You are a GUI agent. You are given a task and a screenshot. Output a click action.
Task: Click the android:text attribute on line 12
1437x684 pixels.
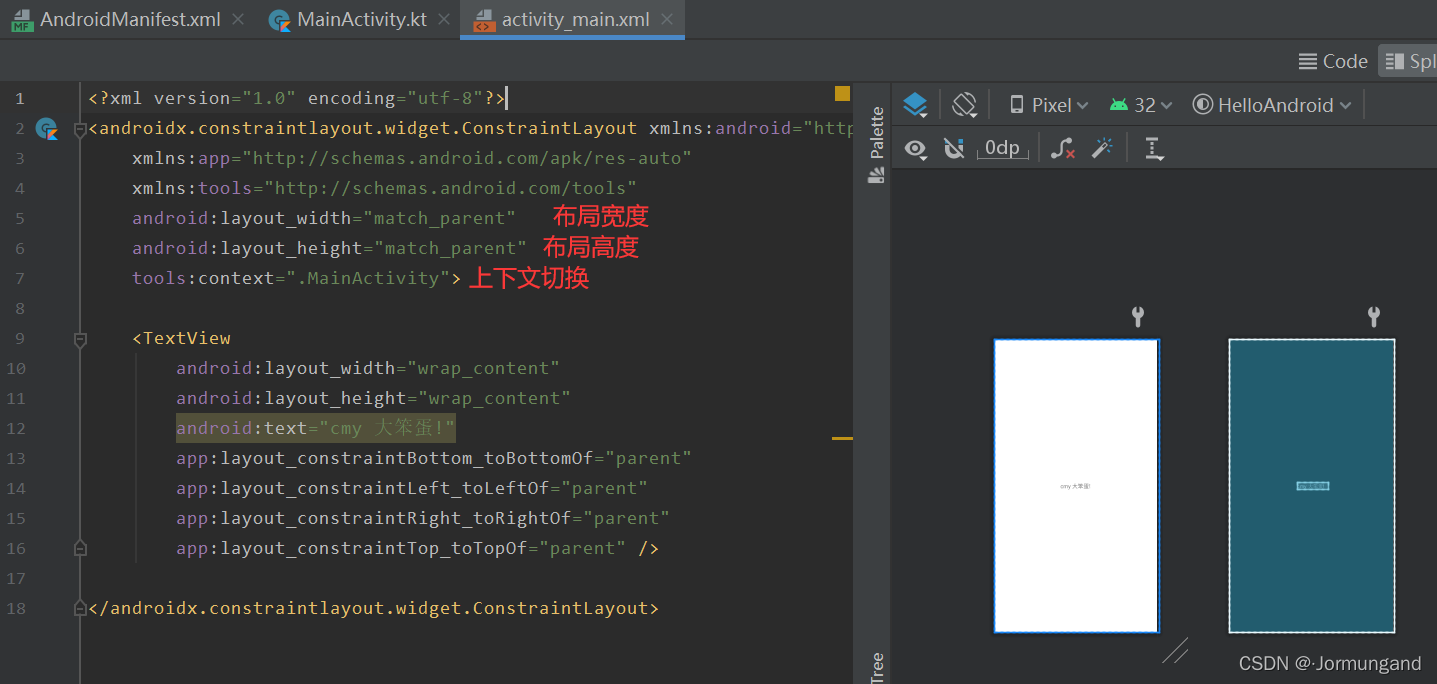click(x=316, y=428)
